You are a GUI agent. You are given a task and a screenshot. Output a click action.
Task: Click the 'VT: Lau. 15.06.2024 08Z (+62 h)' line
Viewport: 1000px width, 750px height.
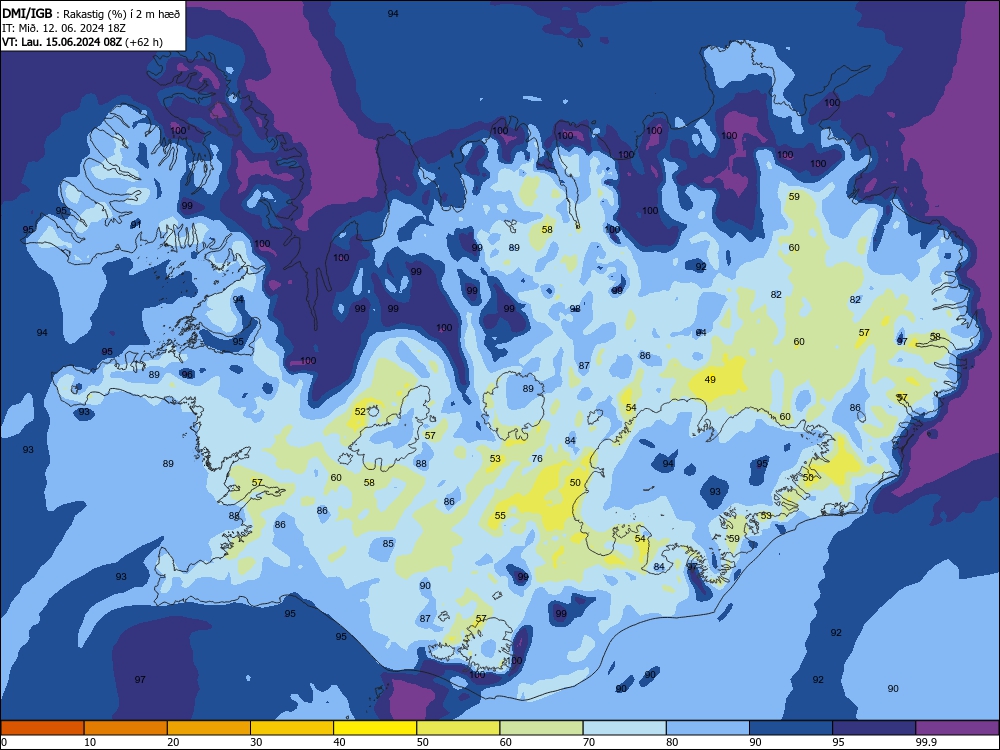(82, 42)
